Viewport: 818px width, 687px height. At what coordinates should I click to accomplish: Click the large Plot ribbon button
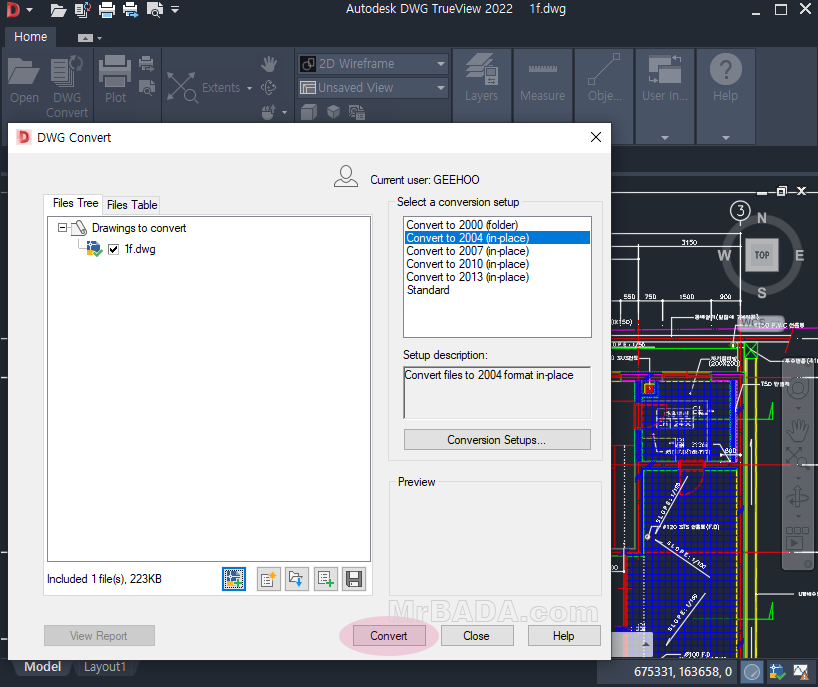click(x=115, y=80)
